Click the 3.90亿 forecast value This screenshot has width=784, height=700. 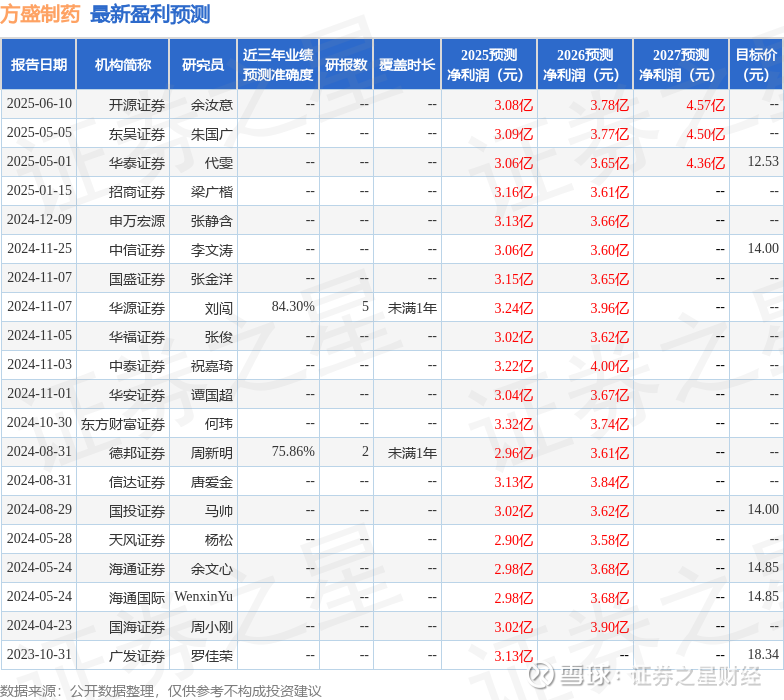610,627
